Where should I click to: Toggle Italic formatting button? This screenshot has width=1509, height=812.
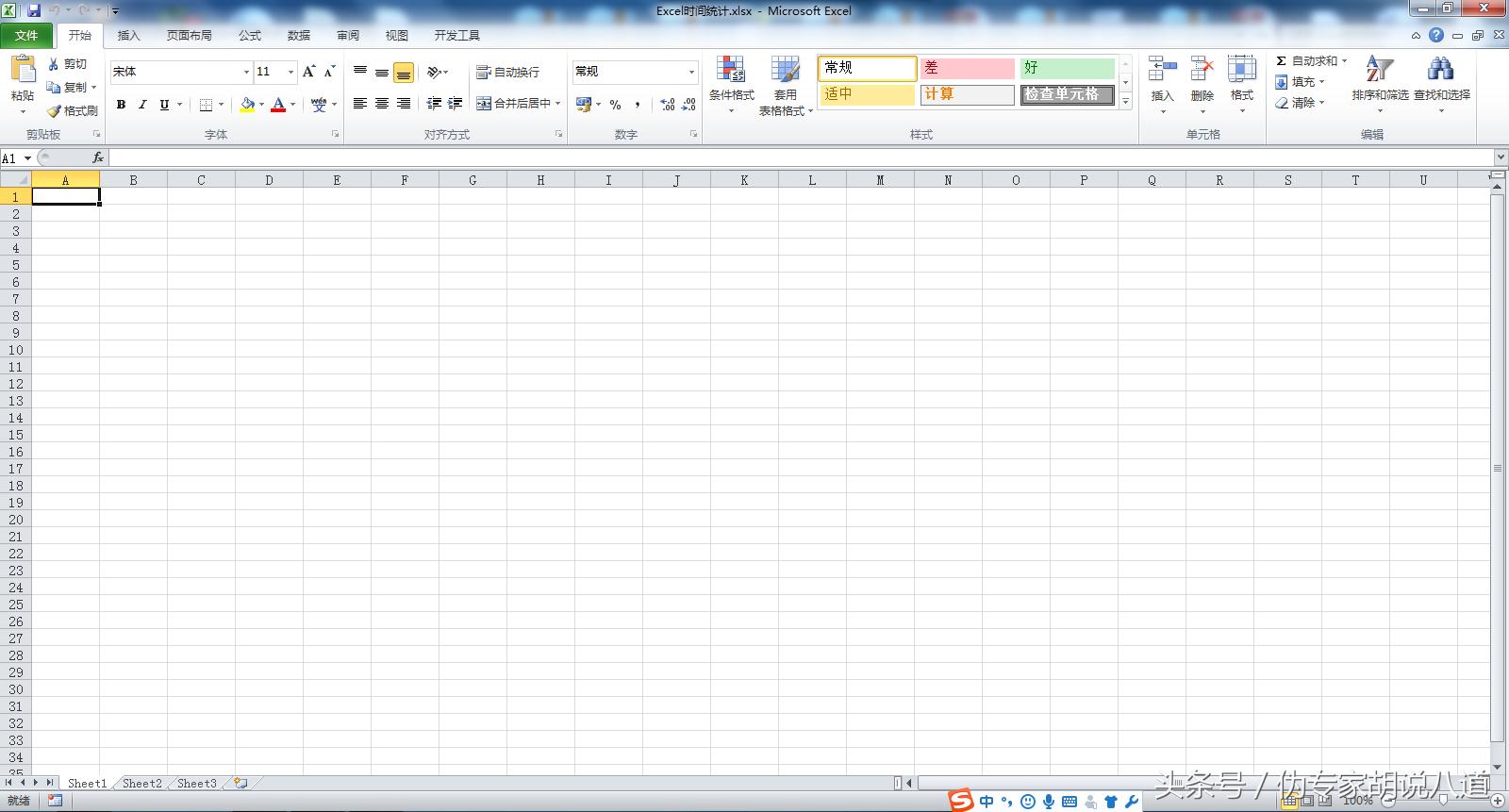click(142, 105)
